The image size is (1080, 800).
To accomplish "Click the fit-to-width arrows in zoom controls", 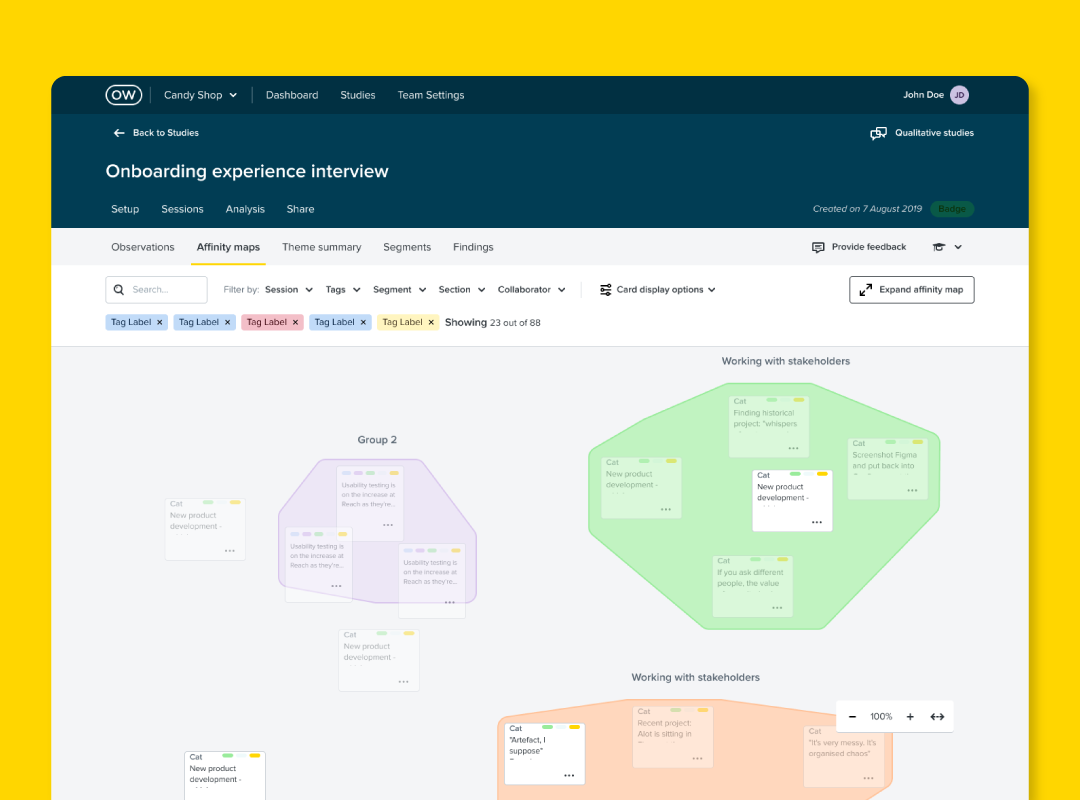I will [x=937, y=716].
